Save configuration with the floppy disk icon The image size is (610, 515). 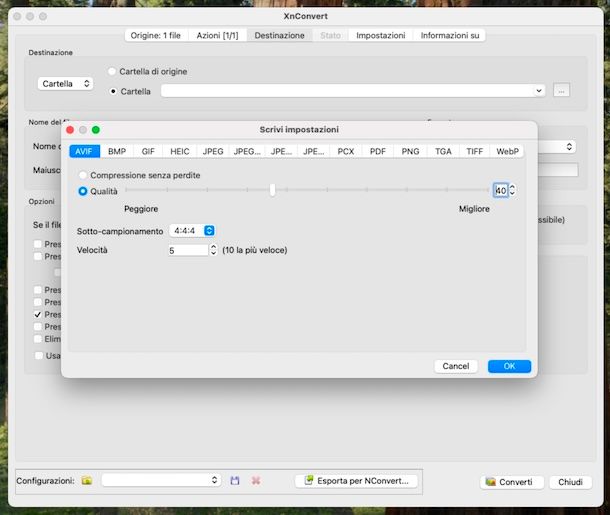pyautogui.click(x=235, y=480)
